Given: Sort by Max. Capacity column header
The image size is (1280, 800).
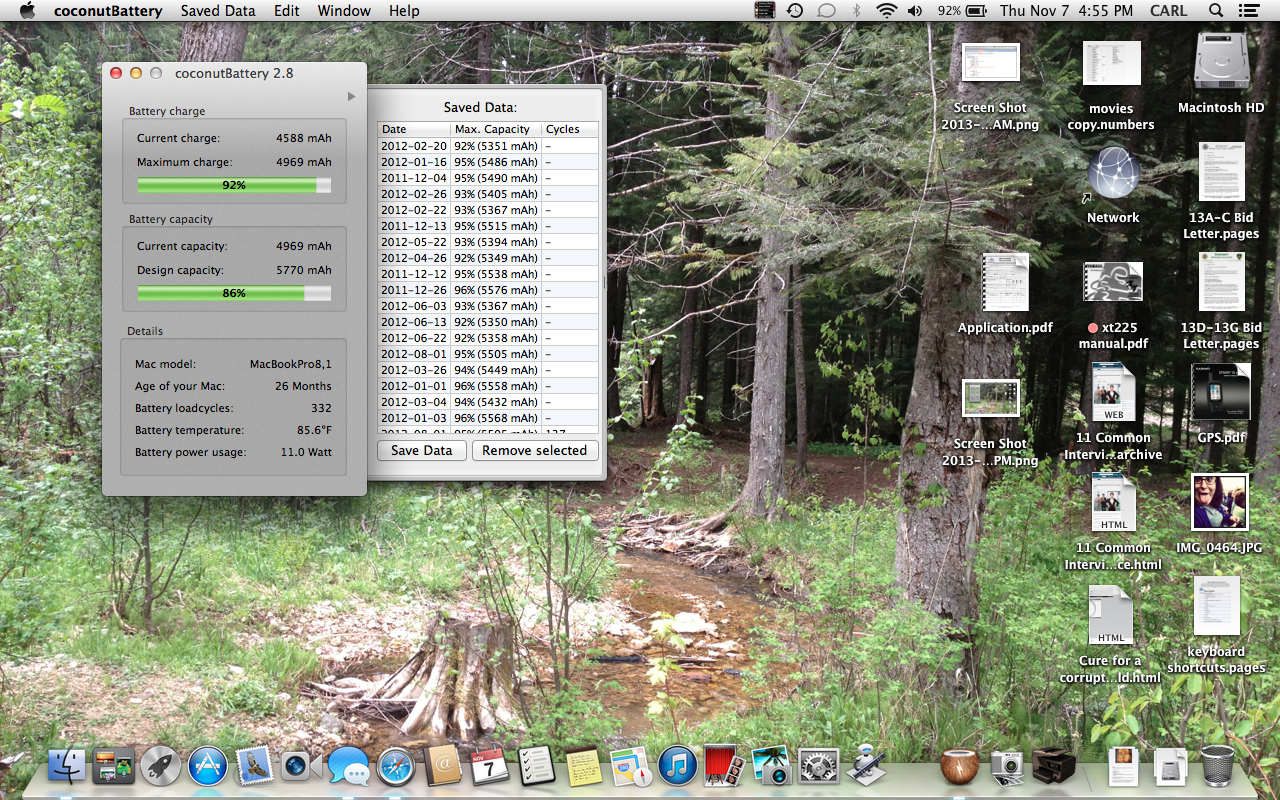Looking at the screenshot, I should [496, 129].
